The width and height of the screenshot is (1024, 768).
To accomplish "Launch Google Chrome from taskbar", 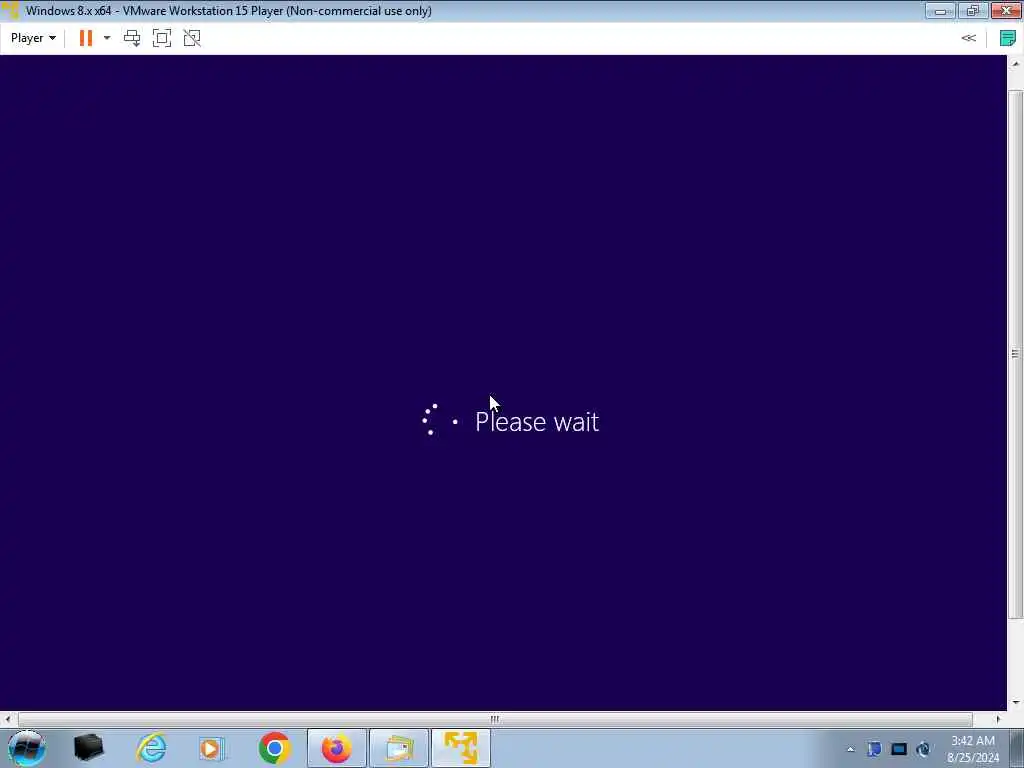I will [x=274, y=748].
